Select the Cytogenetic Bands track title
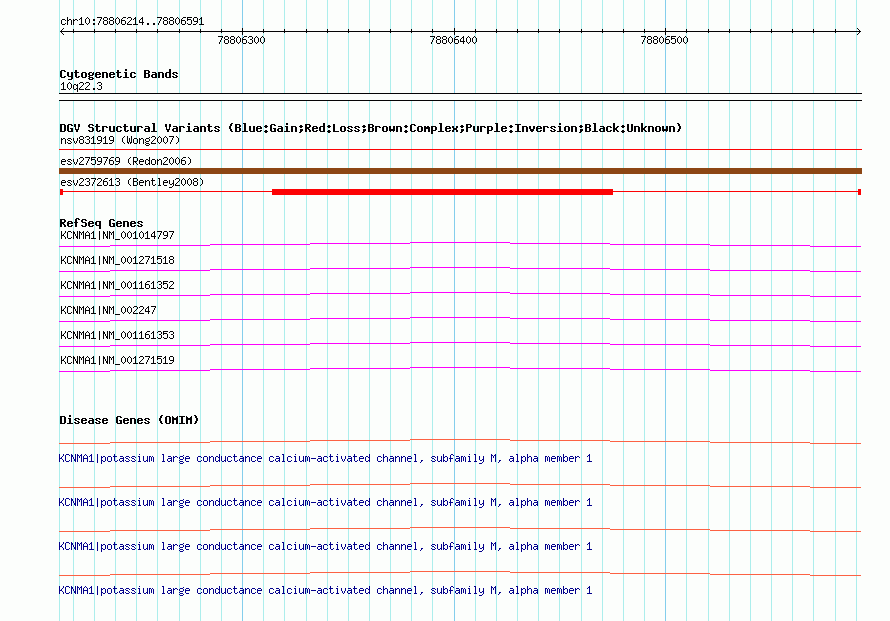This screenshot has height=621, width=890. point(119,74)
